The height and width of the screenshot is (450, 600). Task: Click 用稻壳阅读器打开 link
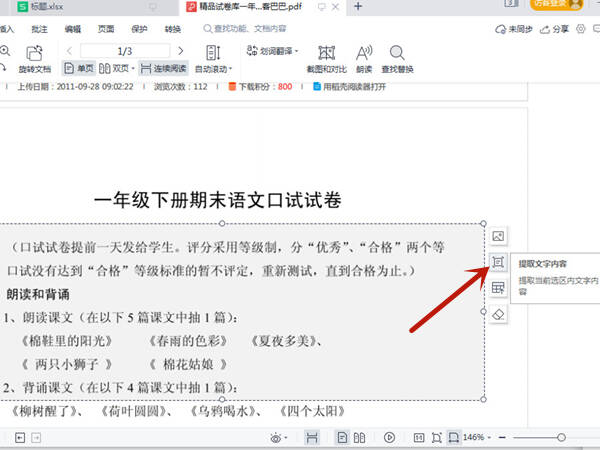point(349,86)
